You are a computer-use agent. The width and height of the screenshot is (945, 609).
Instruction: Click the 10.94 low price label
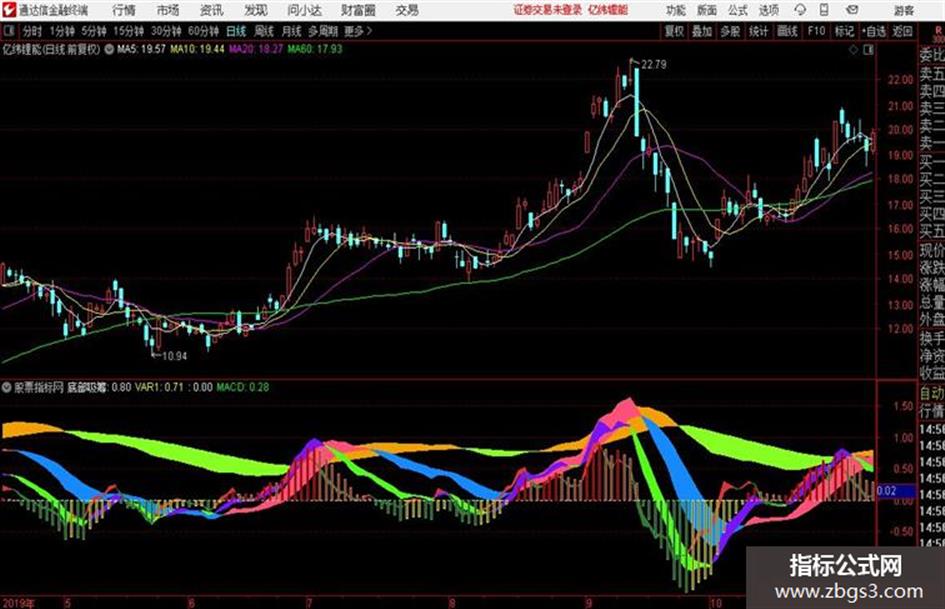point(175,356)
